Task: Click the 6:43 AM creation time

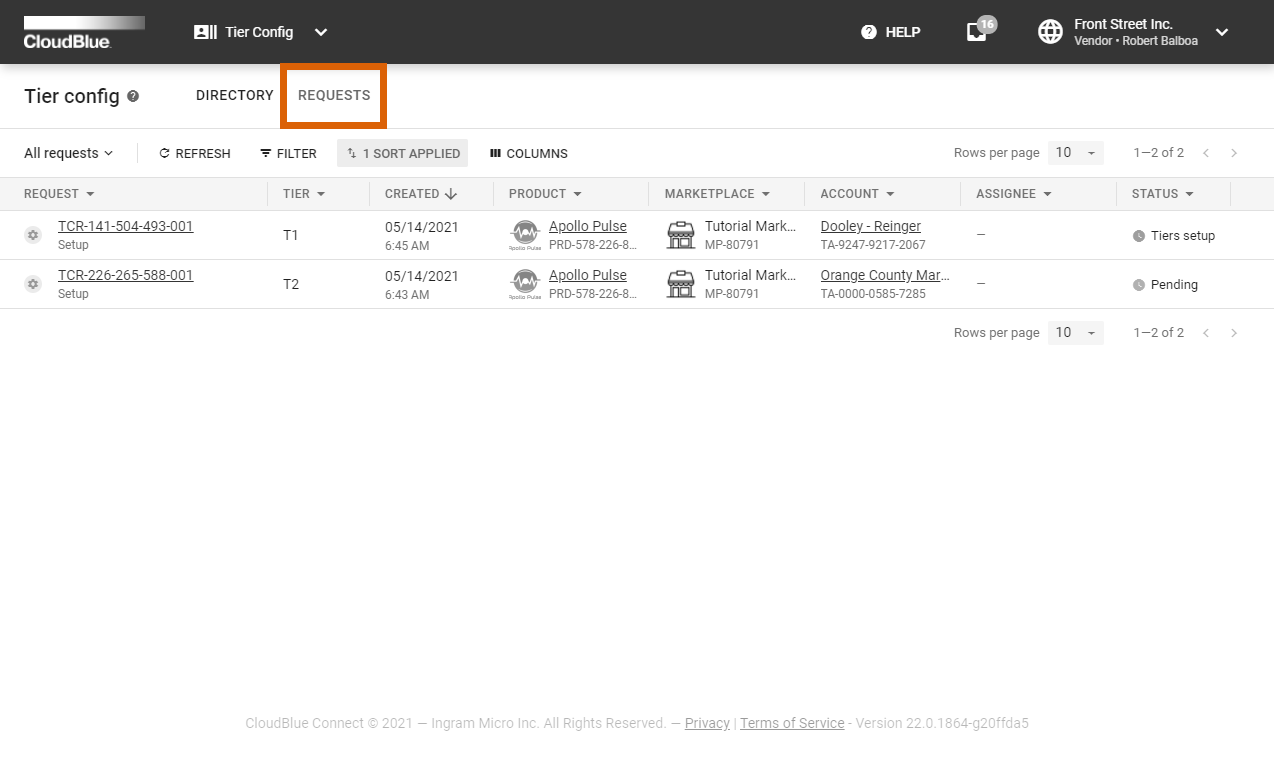Action: (x=407, y=295)
